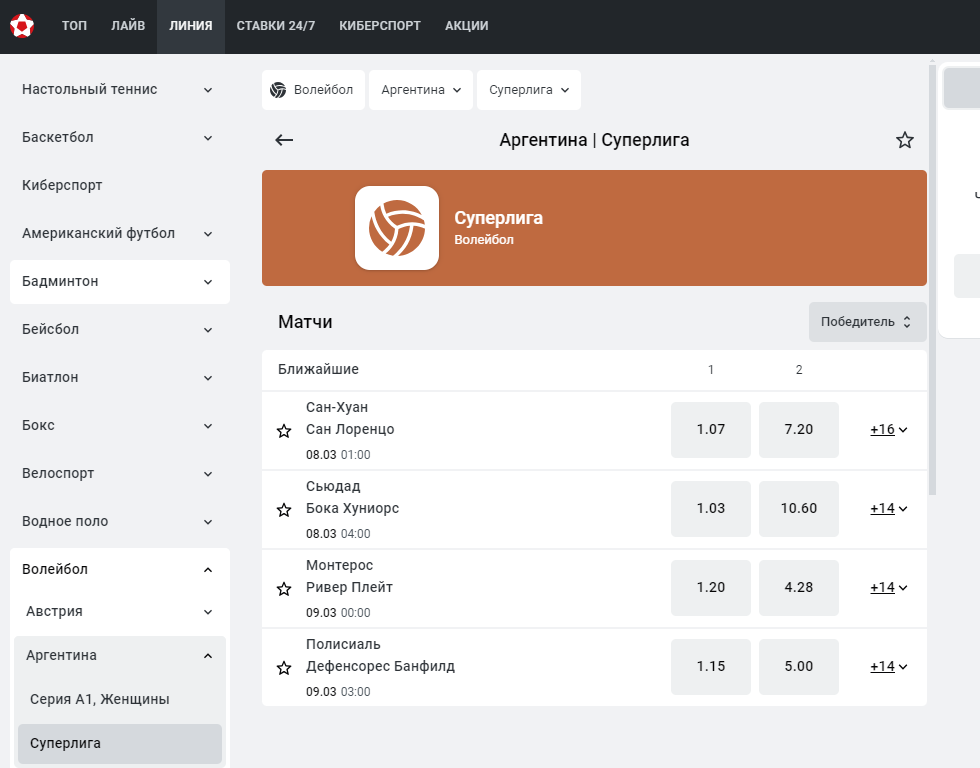The height and width of the screenshot is (768, 980).
Task: Expand +14 markets for Сьюдад match
Action: tap(889, 509)
